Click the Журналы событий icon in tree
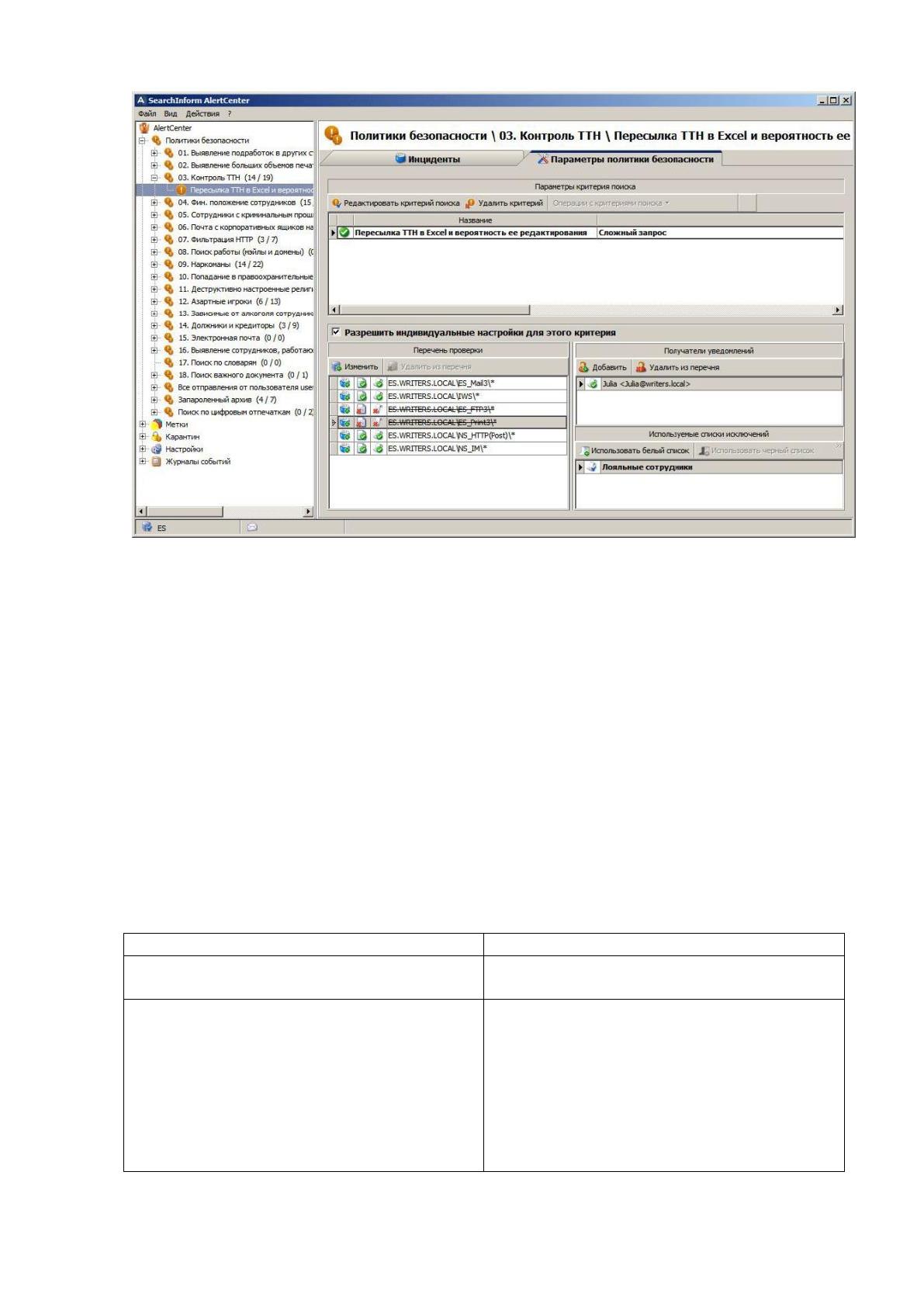 click(156, 462)
